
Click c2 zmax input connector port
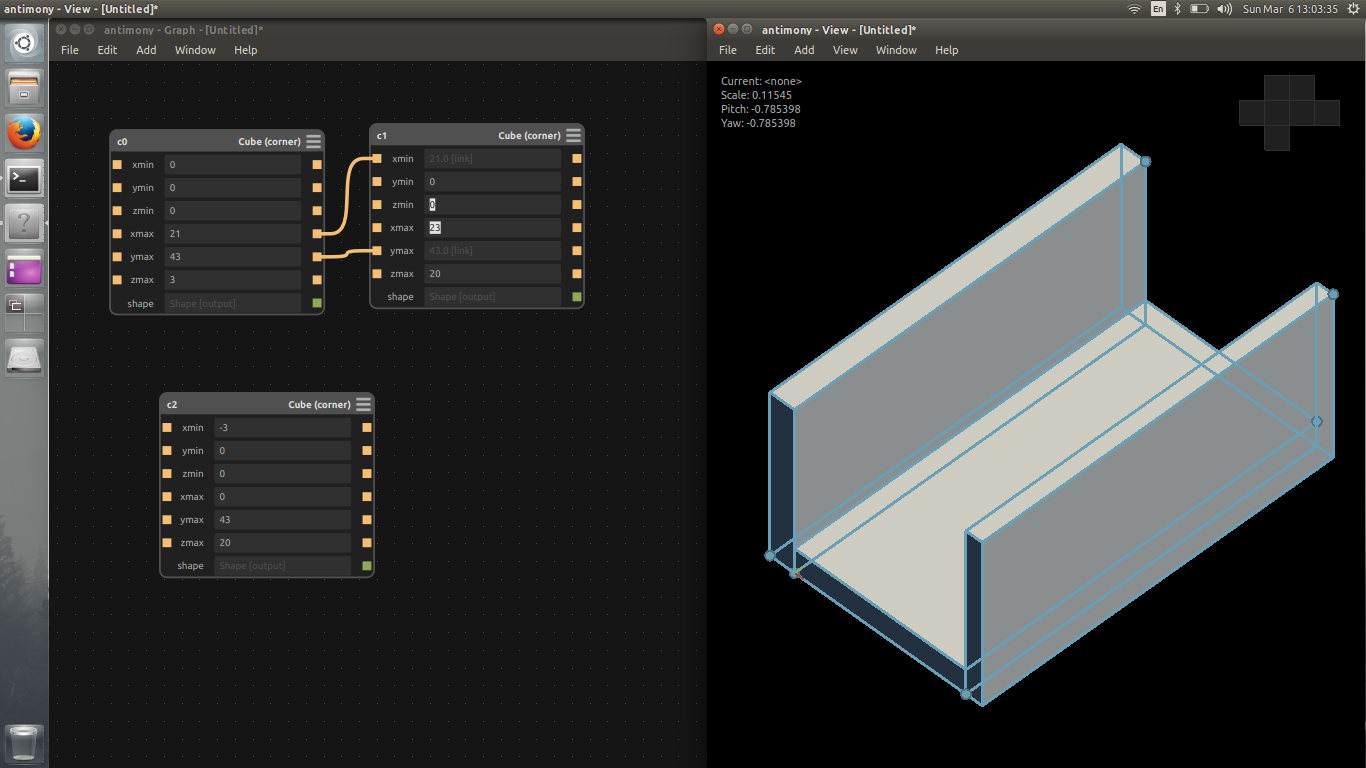(167, 543)
